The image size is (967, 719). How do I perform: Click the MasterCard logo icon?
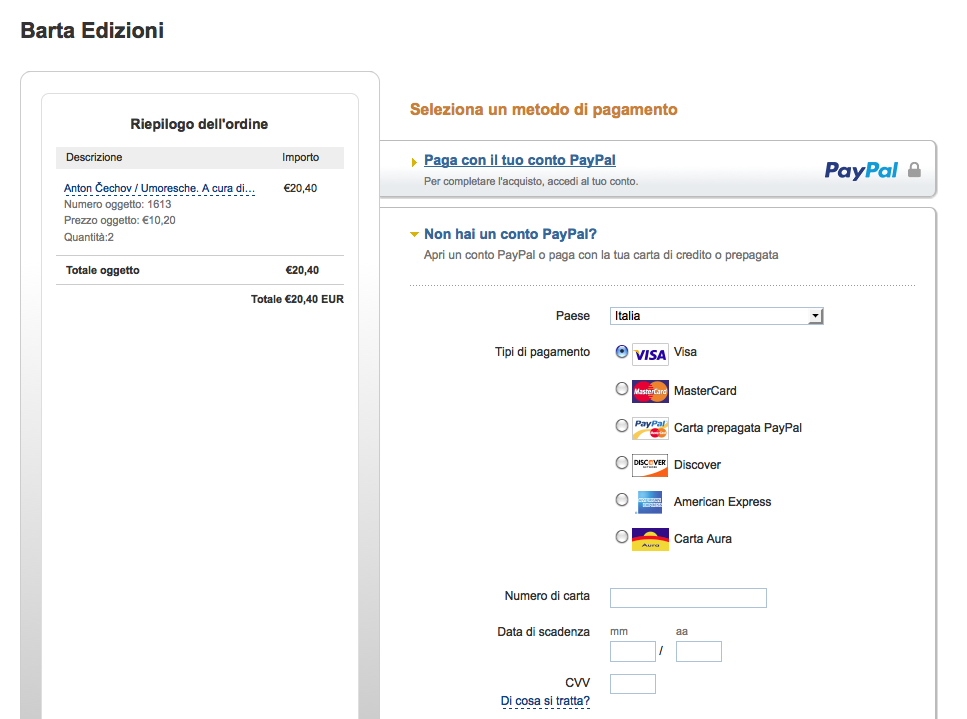tap(650, 392)
